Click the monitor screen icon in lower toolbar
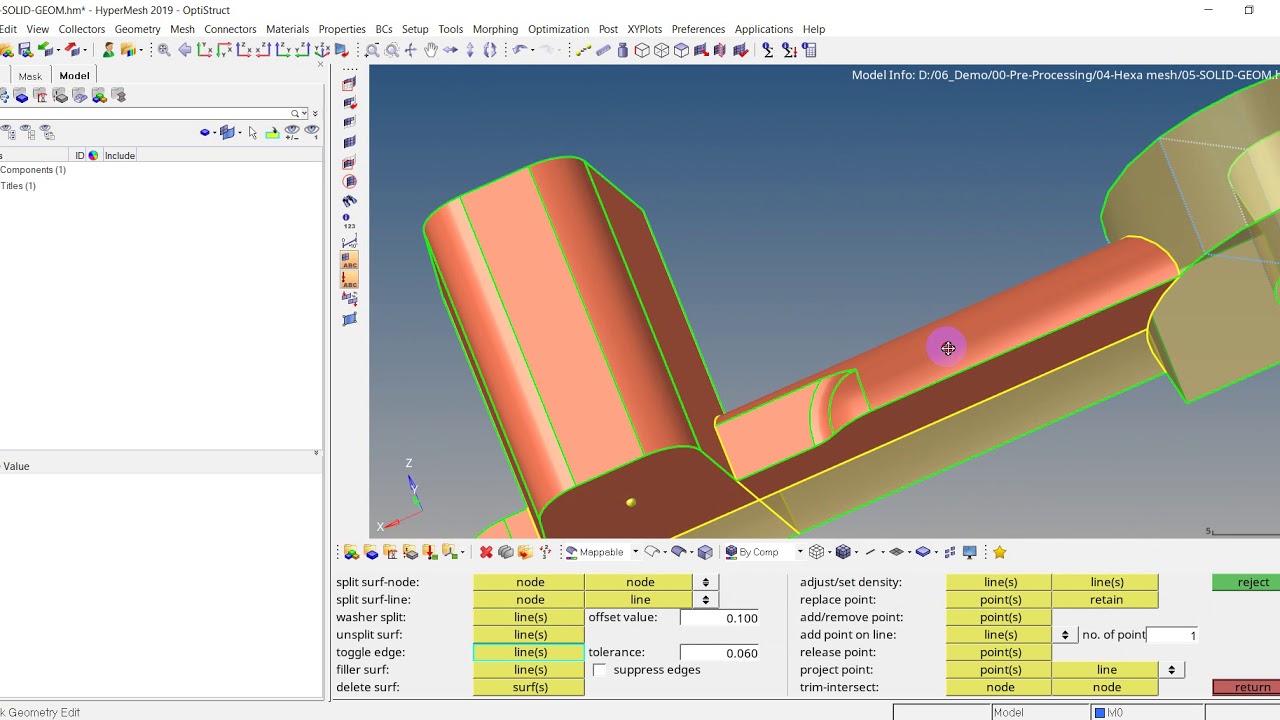 tap(969, 552)
